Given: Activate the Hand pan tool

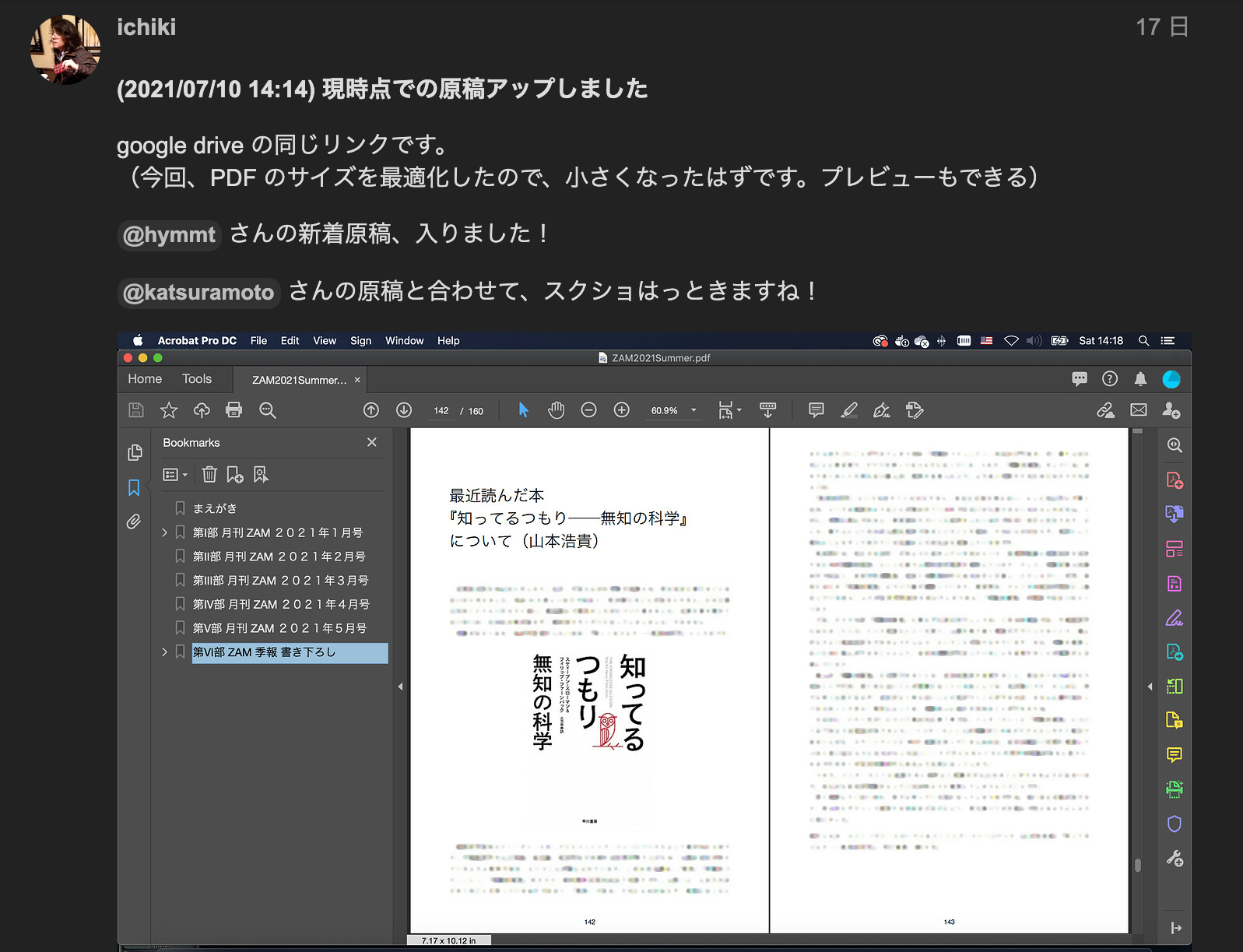Looking at the screenshot, I should click(556, 410).
